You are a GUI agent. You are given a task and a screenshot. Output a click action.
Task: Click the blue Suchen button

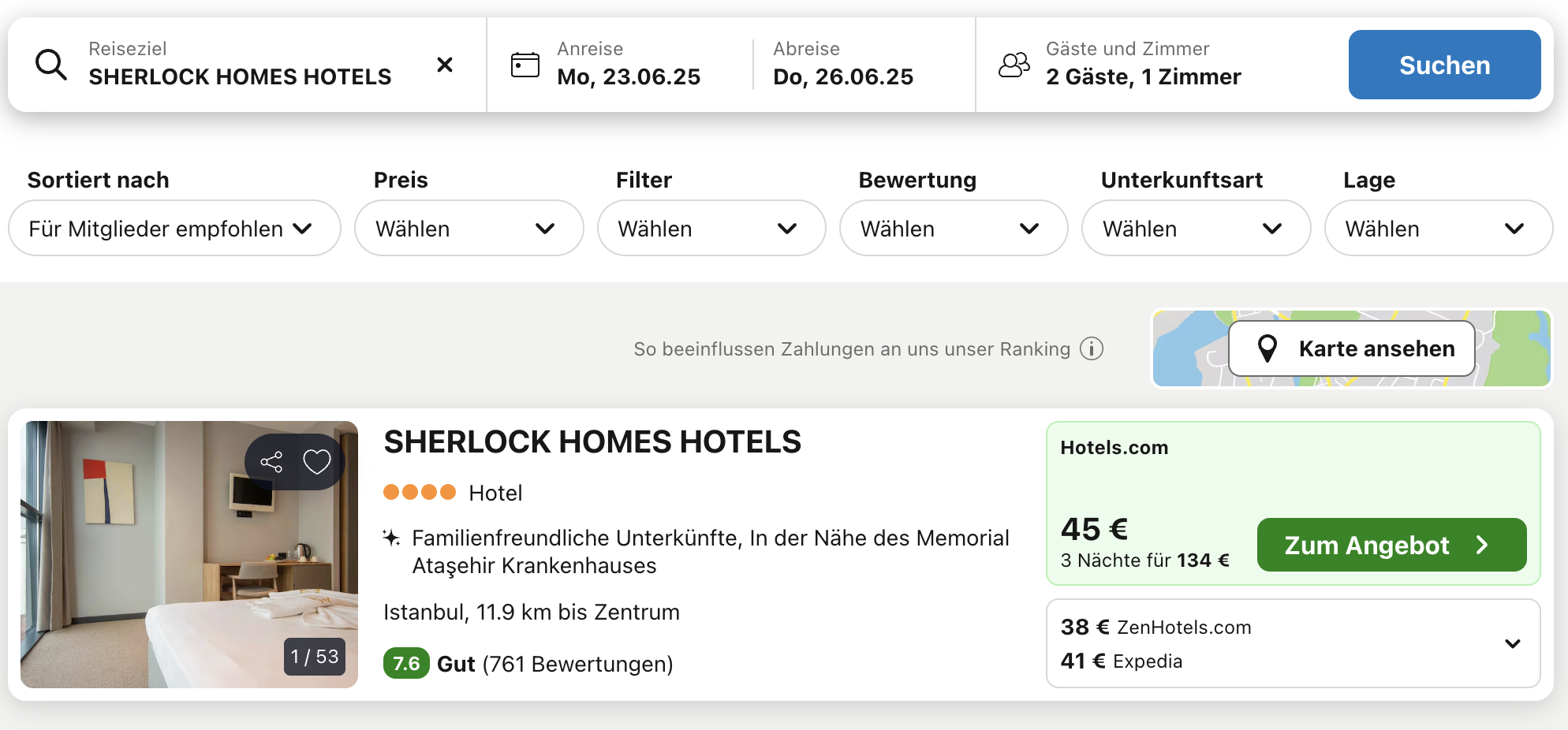coord(1444,65)
